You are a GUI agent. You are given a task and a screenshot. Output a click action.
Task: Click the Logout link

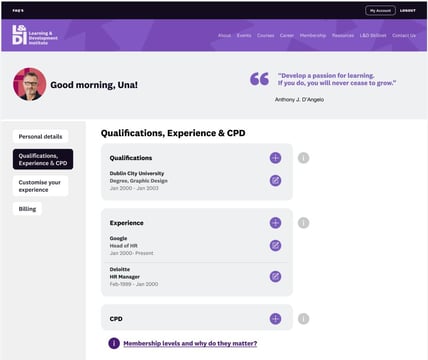point(408,11)
